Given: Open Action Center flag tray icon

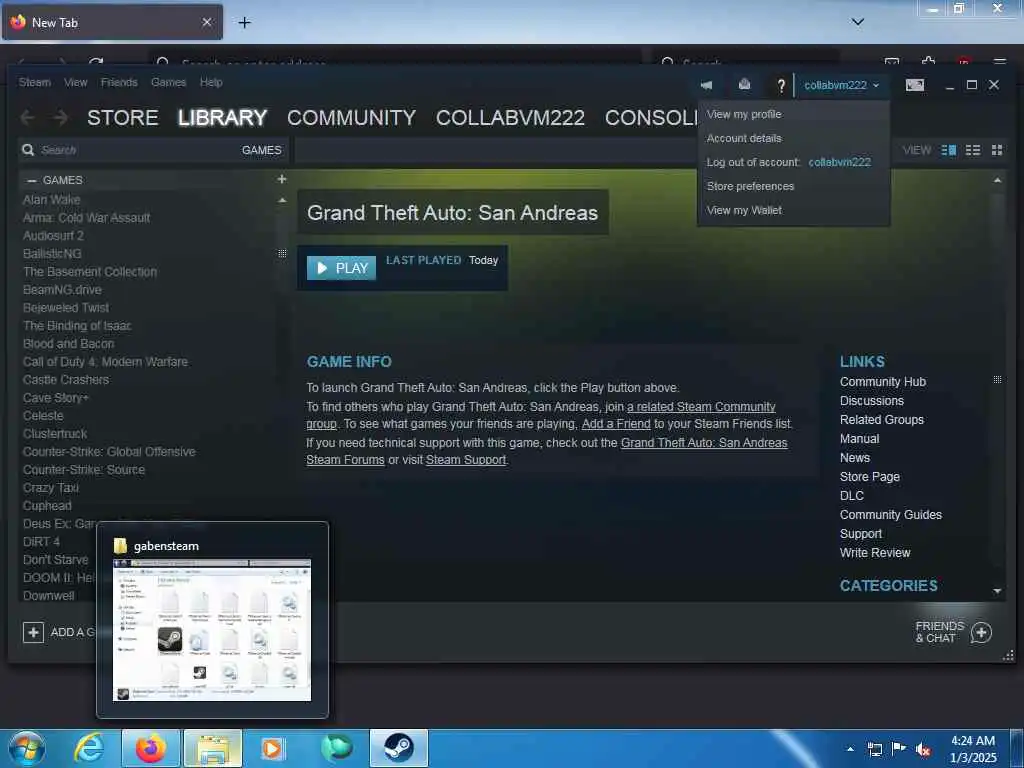Looking at the screenshot, I should [x=899, y=749].
